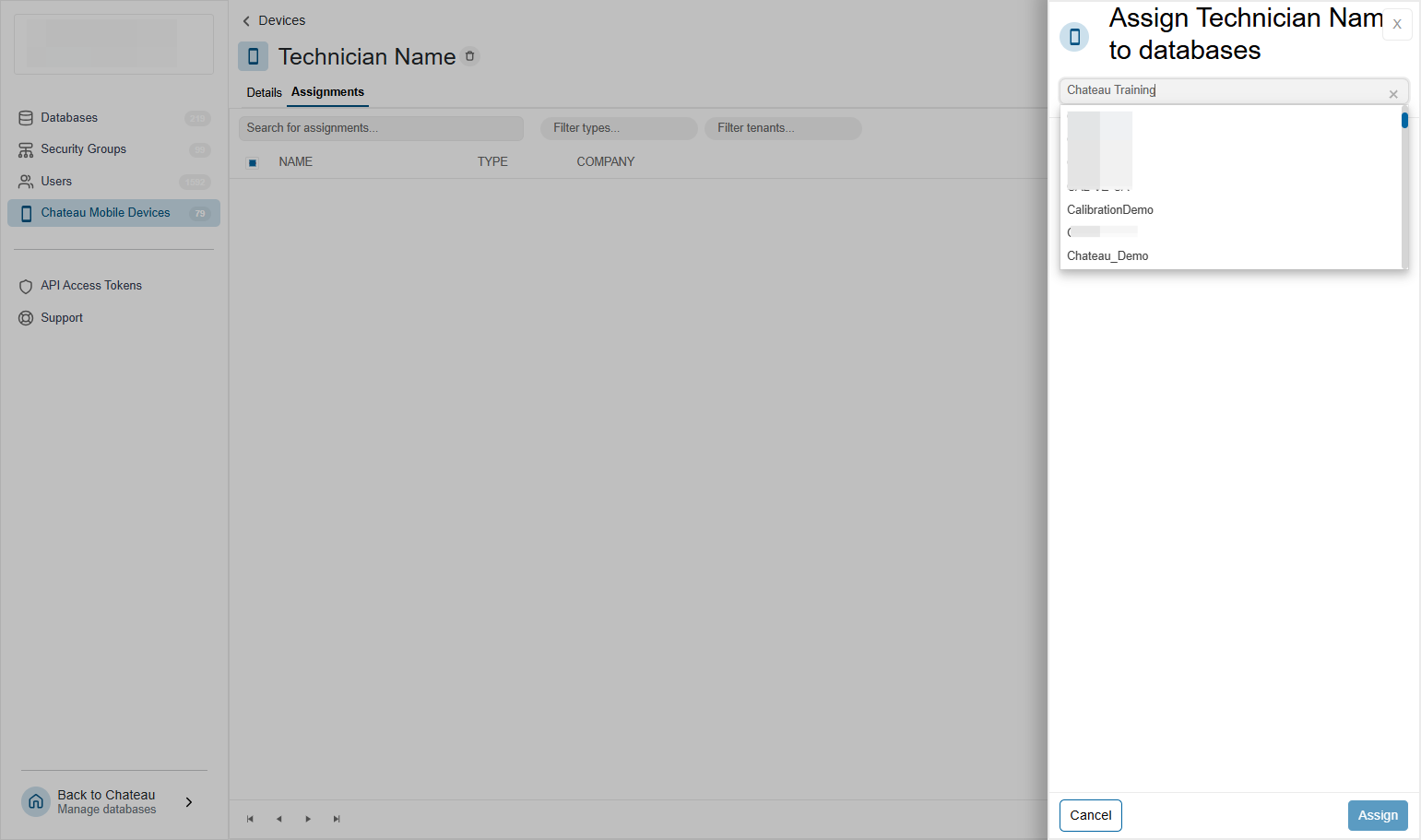Click the Users people icon

tap(26, 182)
